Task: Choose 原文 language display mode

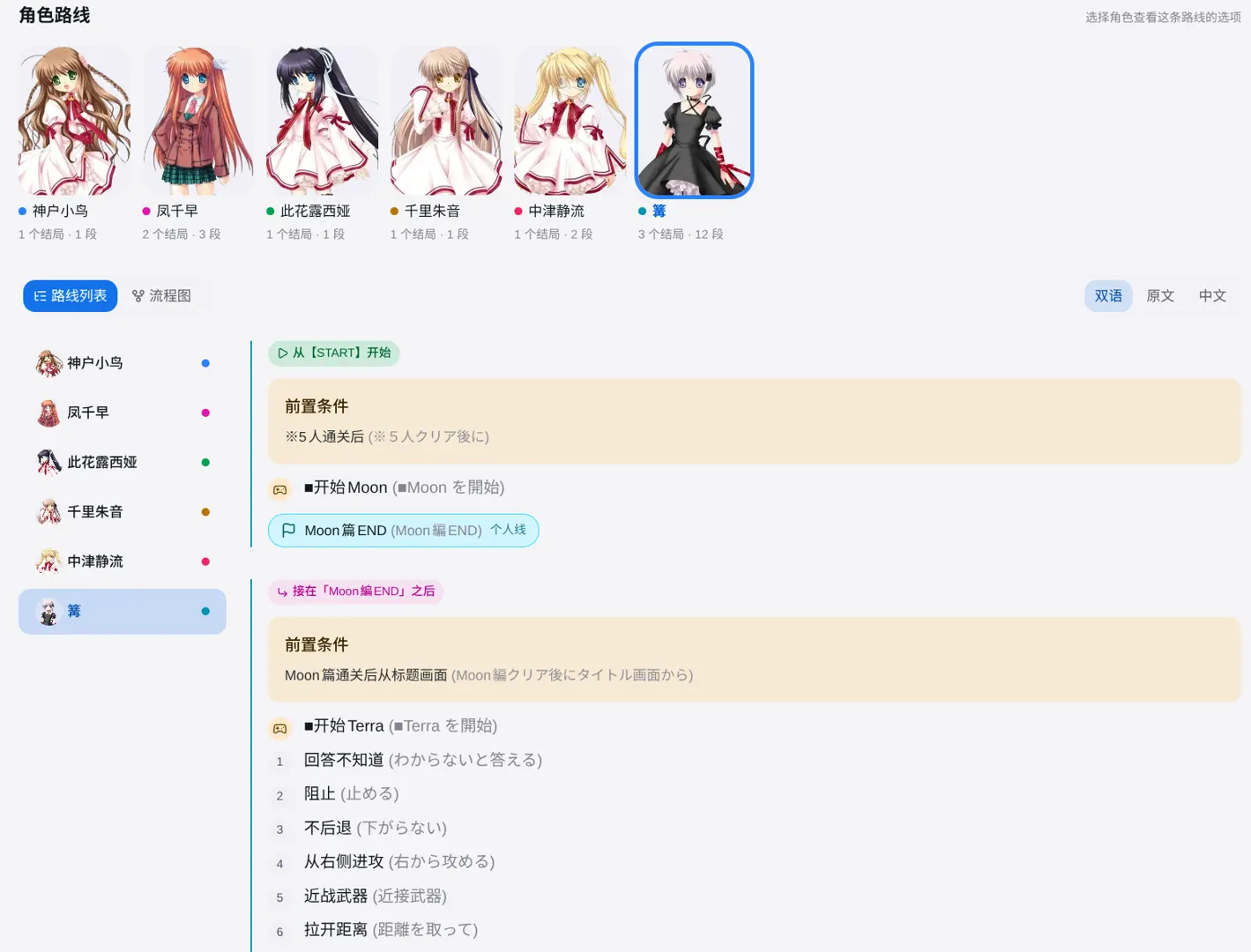Action: 1160,296
